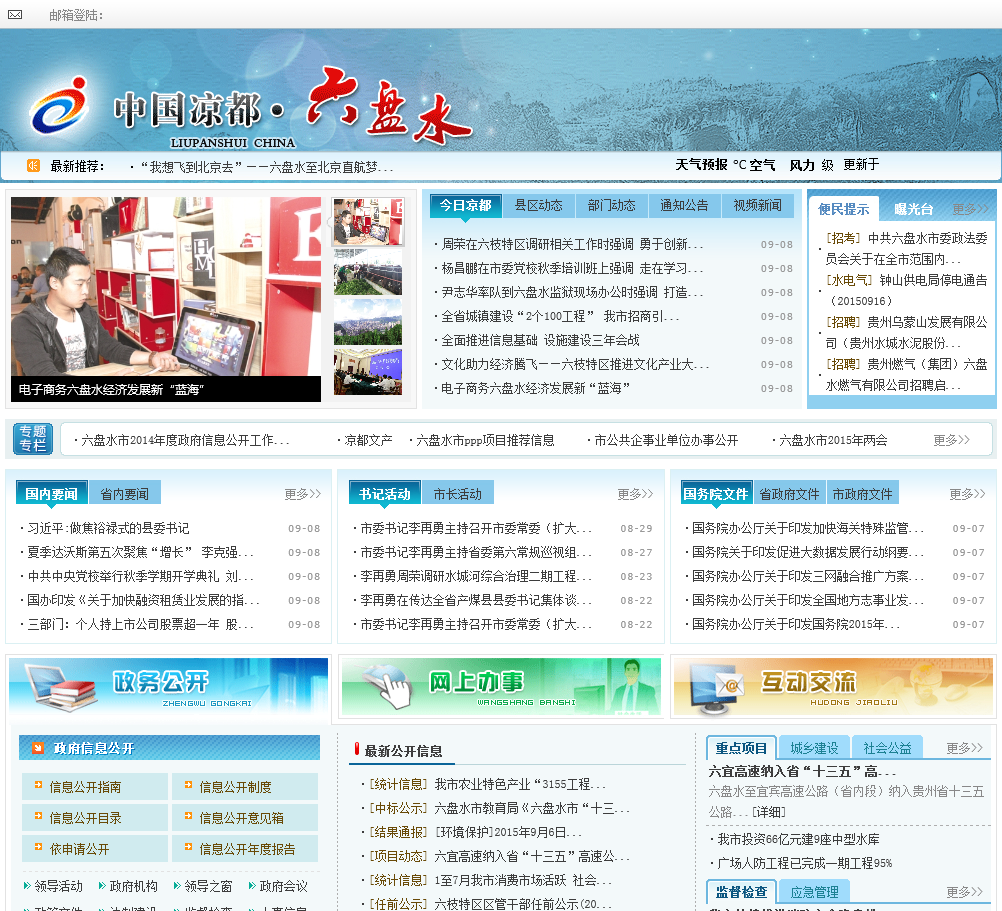Open 更多 in the 专题专栏 bar
Screen dimensions: 1002x911
pos(952,440)
